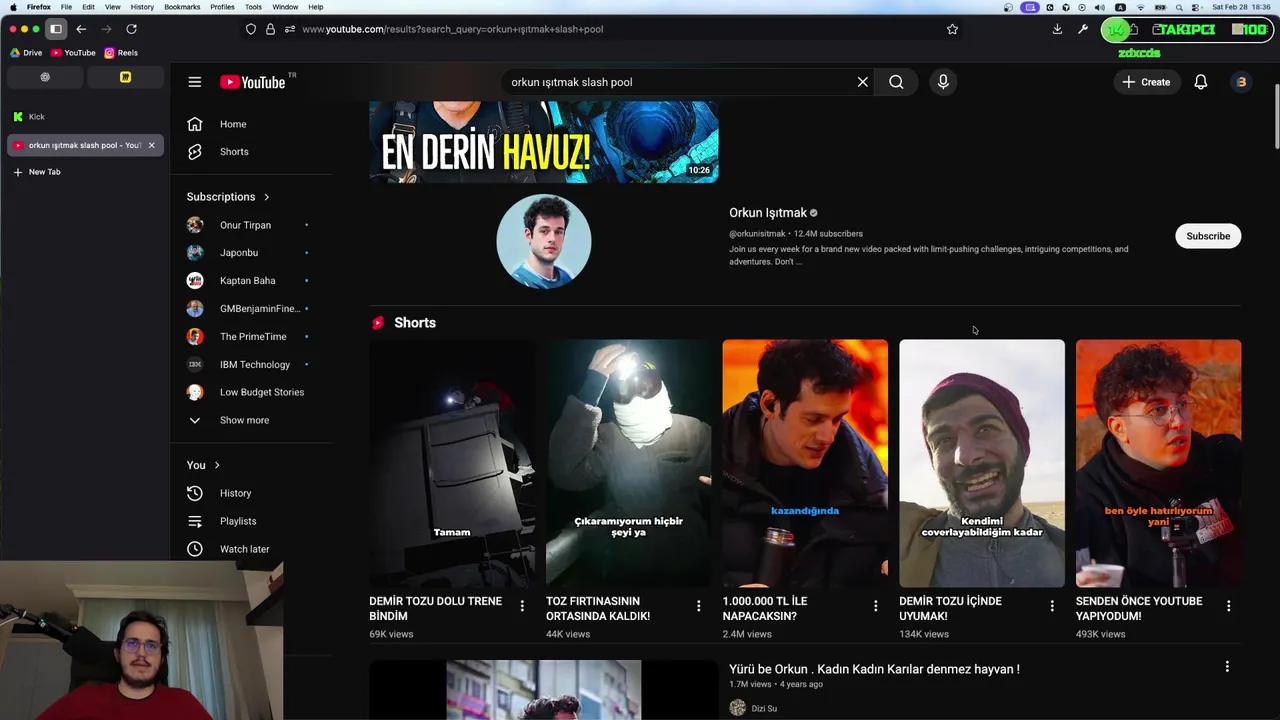Open options for DEMİR TOZU DOLU TRENE short
The width and height of the screenshot is (1280, 720).
[522, 606]
